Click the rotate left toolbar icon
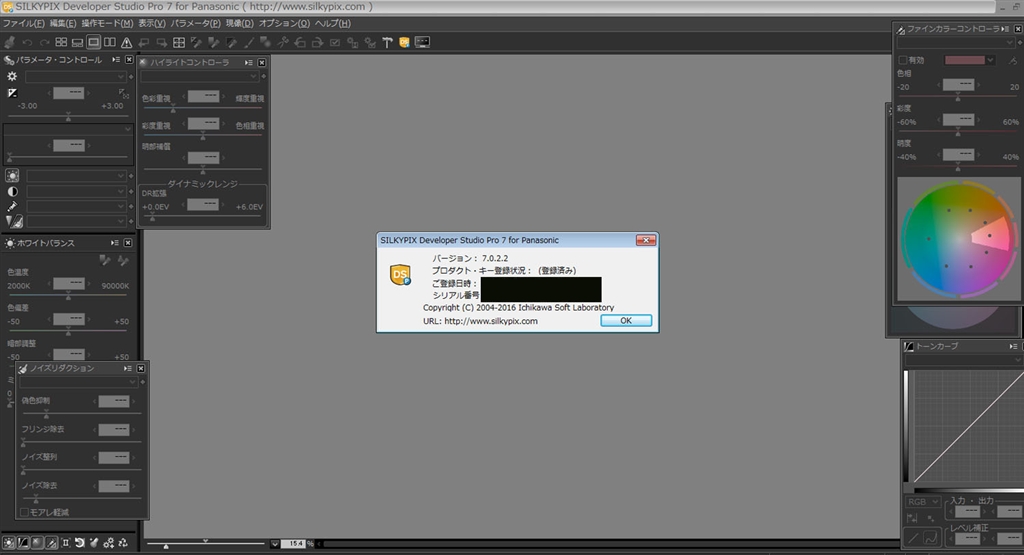Image resolution: width=1024 pixels, height=555 pixels. click(x=300, y=42)
